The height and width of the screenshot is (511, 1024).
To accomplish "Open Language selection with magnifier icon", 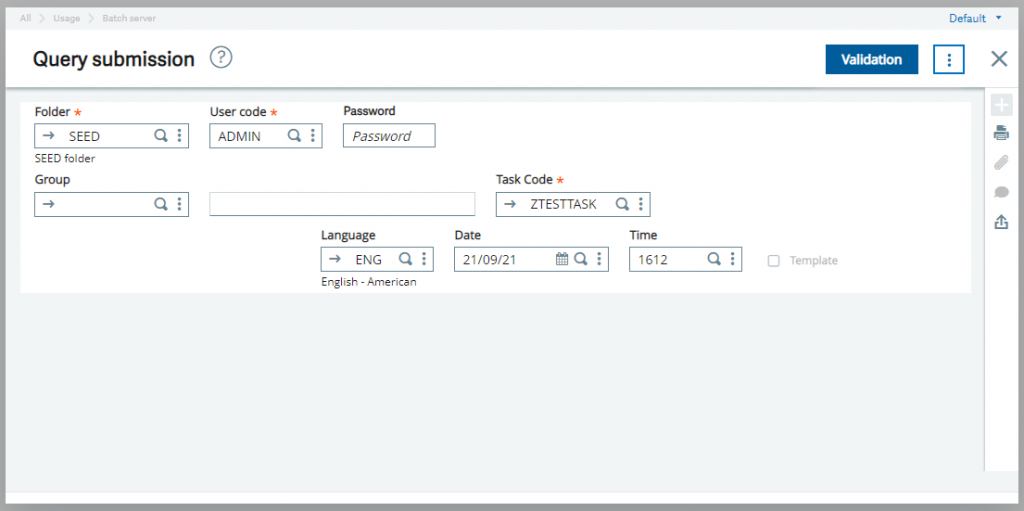I will [x=406, y=259].
